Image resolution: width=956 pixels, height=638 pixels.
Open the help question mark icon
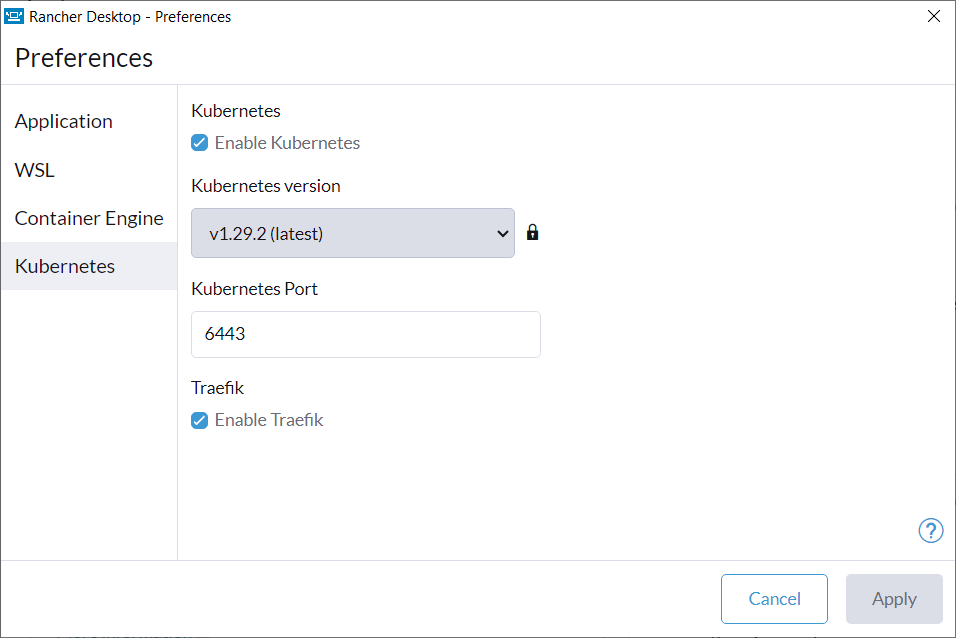tap(930, 531)
